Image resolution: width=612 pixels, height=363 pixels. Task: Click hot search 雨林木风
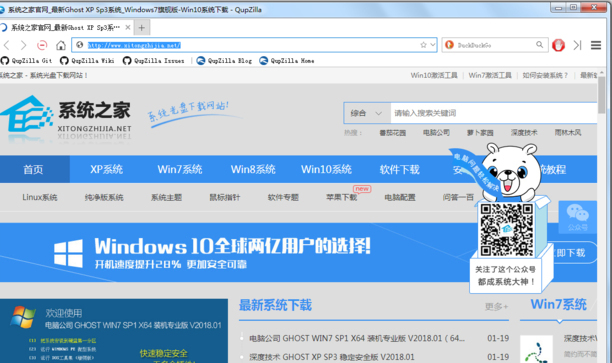click(x=568, y=133)
